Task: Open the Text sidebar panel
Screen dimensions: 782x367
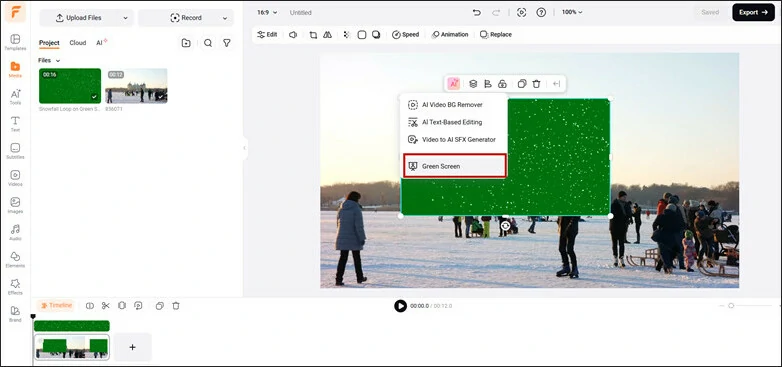Action: tap(15, 124)
